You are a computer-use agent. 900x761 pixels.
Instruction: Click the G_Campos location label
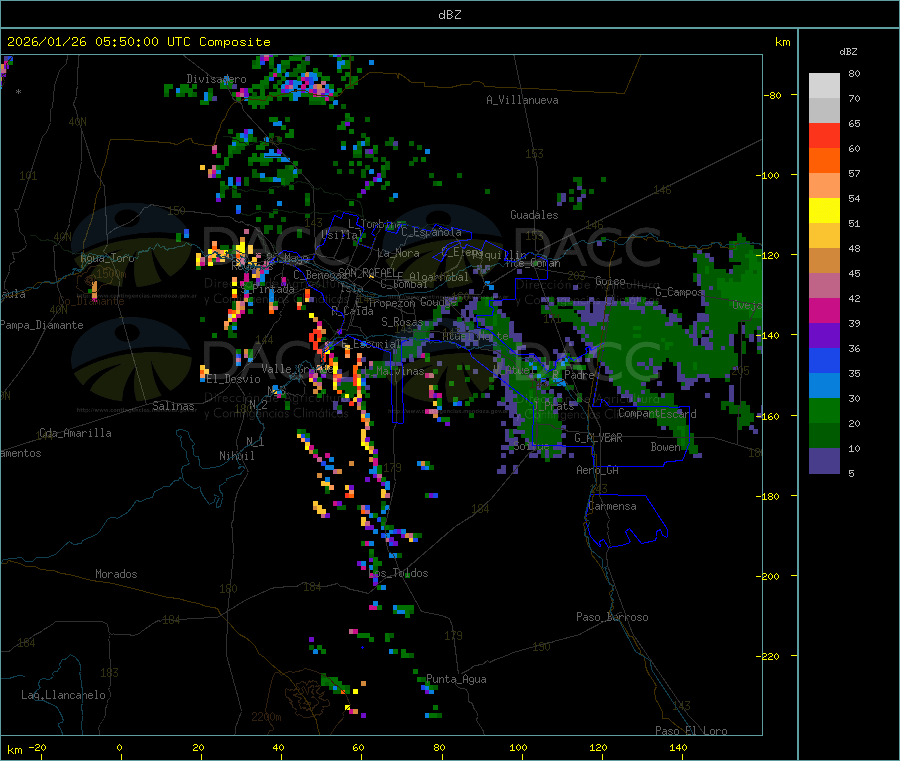tap(679, 292)
